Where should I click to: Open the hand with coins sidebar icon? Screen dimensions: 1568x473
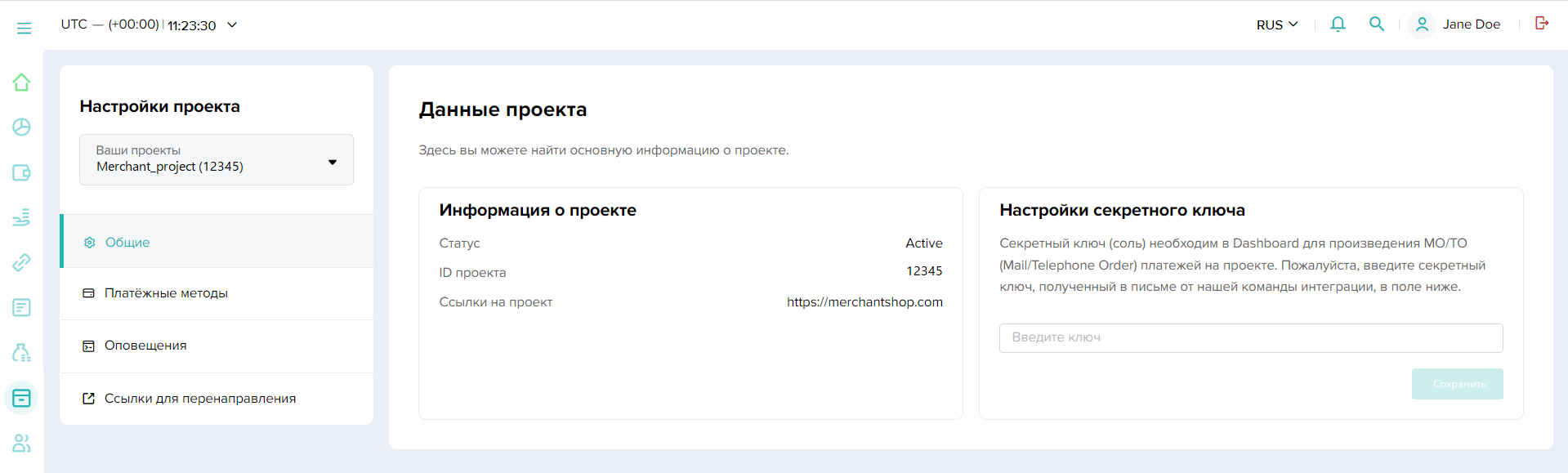(x=21, y=217)
